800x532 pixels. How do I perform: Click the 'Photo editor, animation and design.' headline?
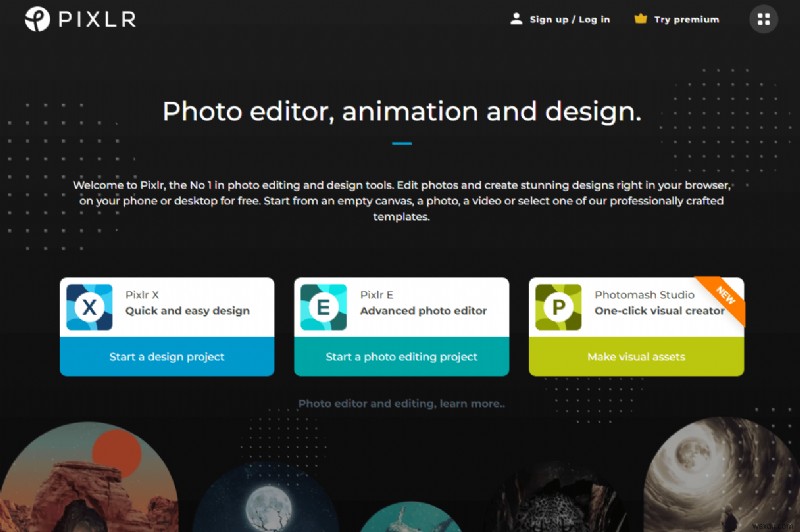pyautogui.click(x=402, y=111)
